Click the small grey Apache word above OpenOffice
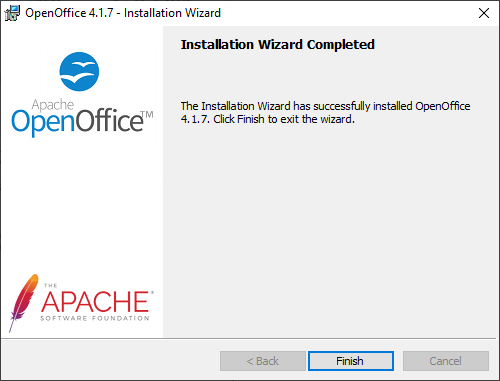 tap(53, 105)
